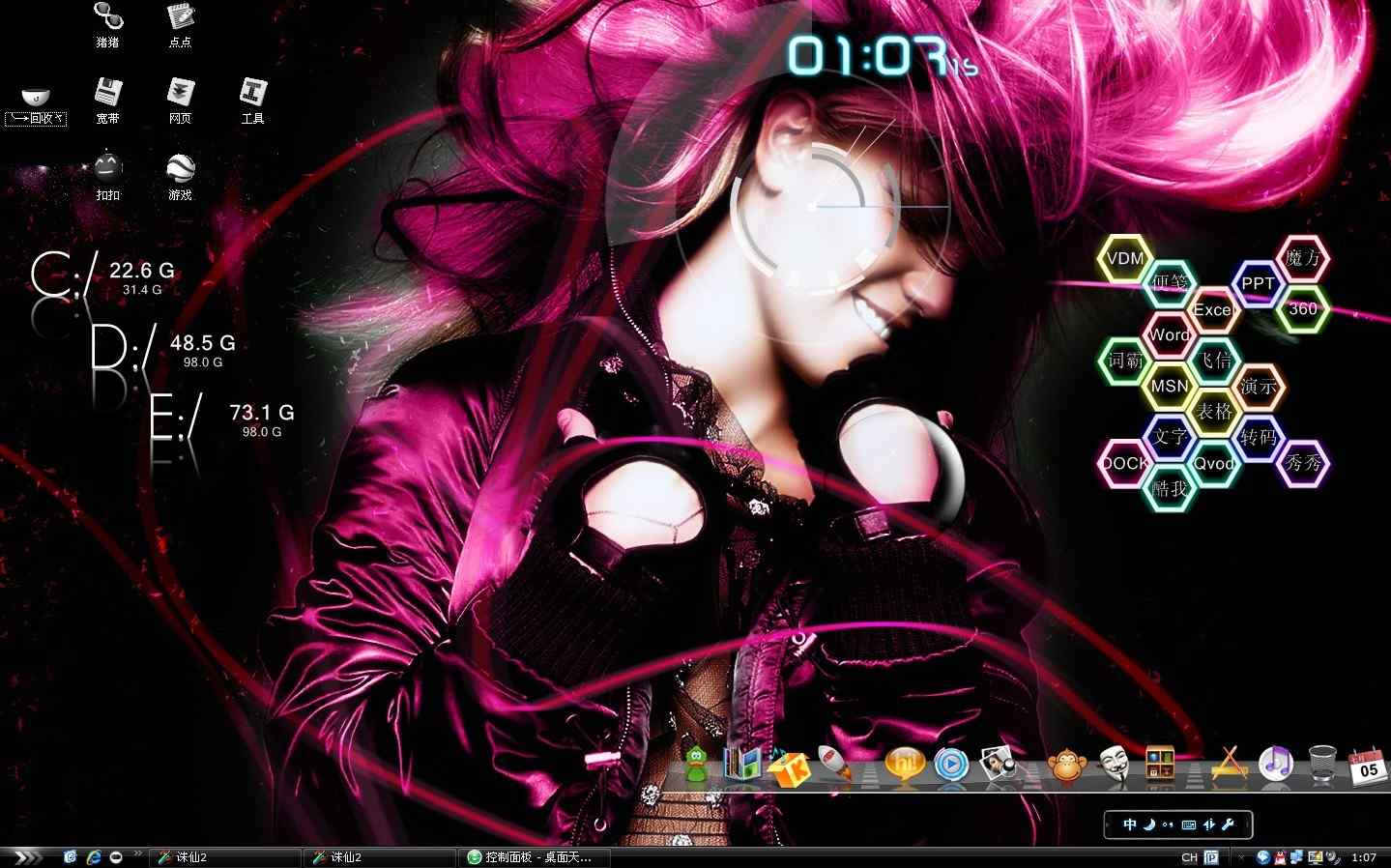Launch the 飞信 hexagon shortcut
Viewport: 1391px width, 868px height.
(1214, 361)
